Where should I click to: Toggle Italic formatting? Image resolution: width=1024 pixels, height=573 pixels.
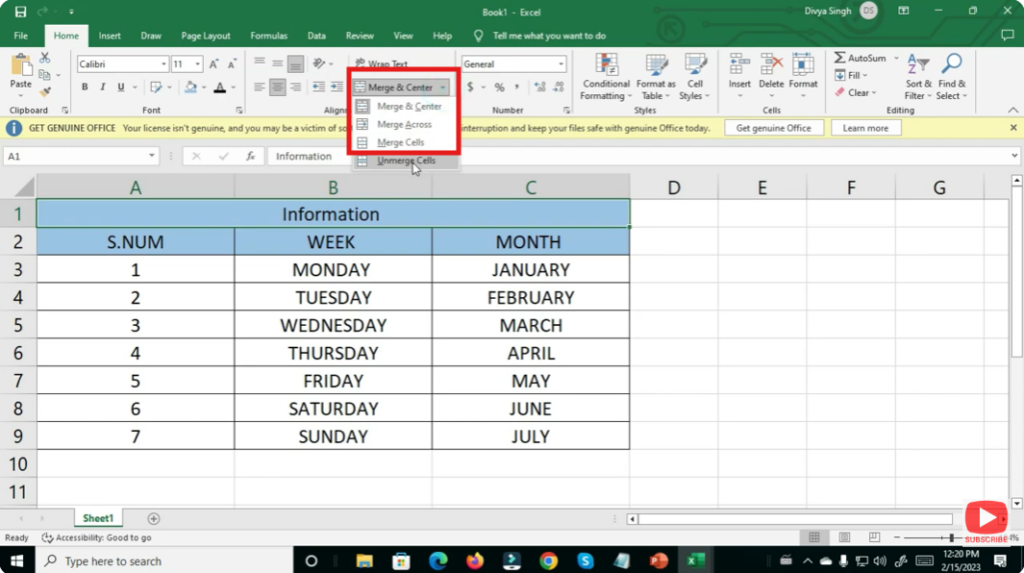(102, 88)
